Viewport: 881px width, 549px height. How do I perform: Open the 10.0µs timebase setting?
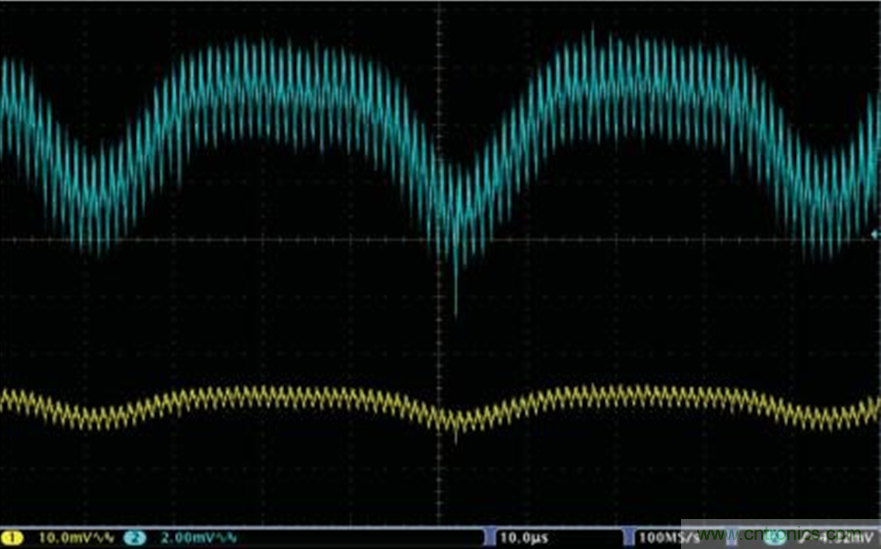tap(518, 538)
